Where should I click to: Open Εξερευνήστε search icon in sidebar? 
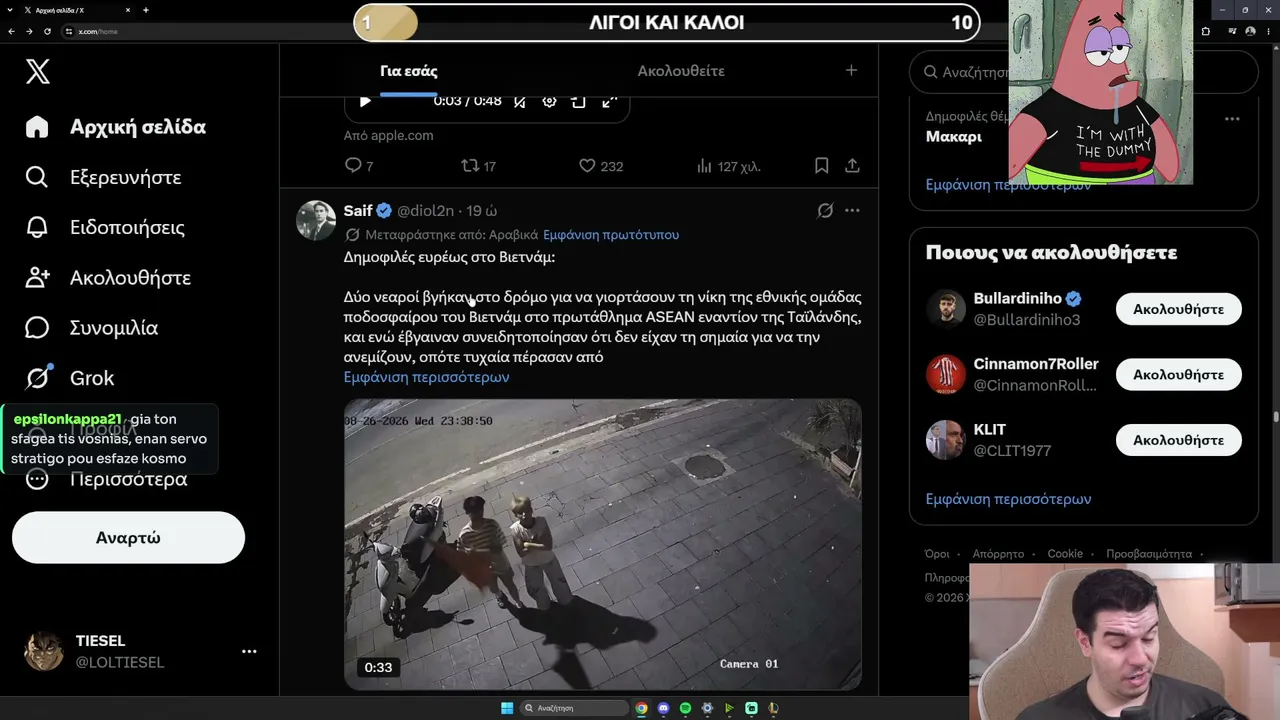point(37,177)
